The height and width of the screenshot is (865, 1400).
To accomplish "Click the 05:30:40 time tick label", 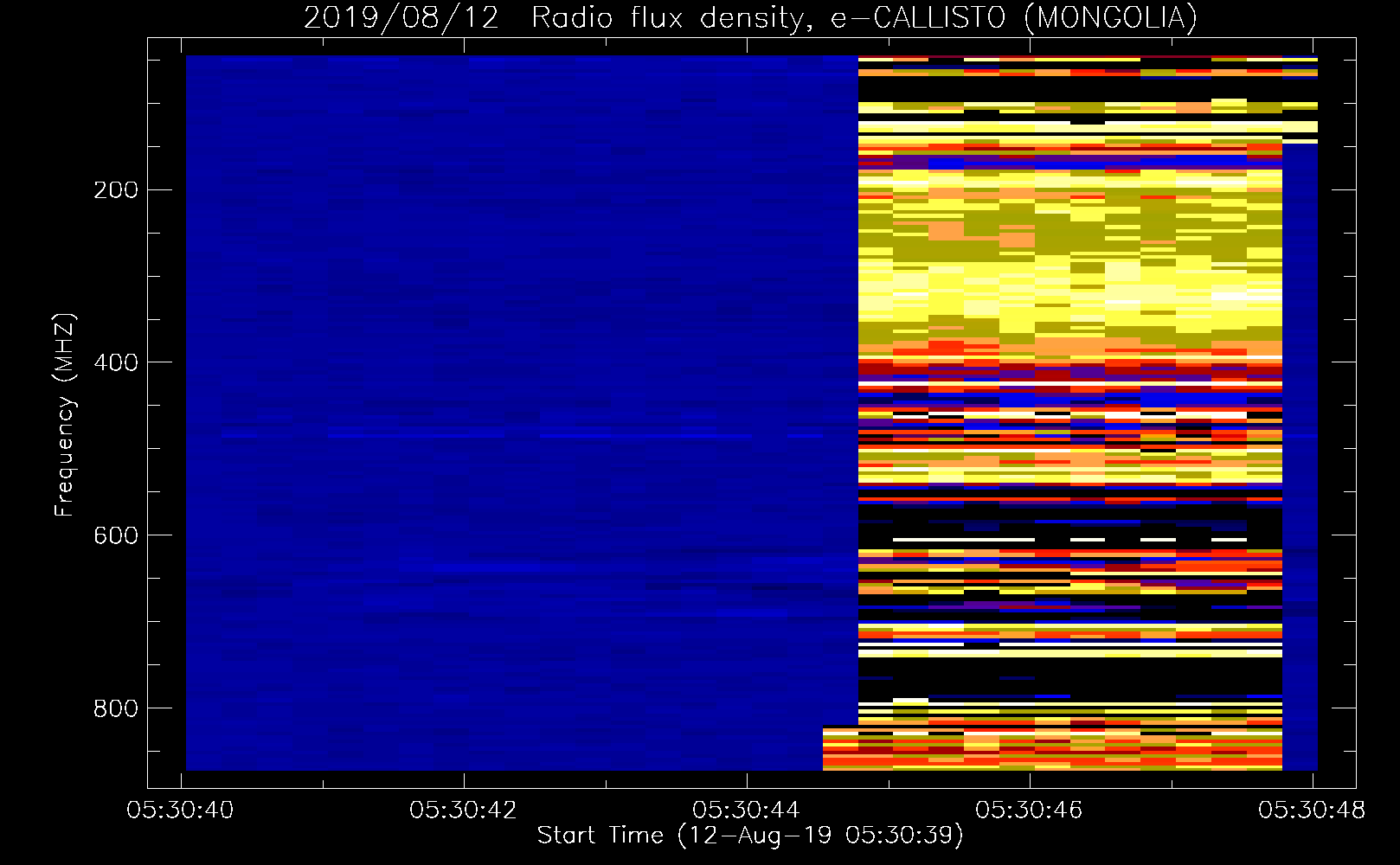I will click(x=180, y=811).
